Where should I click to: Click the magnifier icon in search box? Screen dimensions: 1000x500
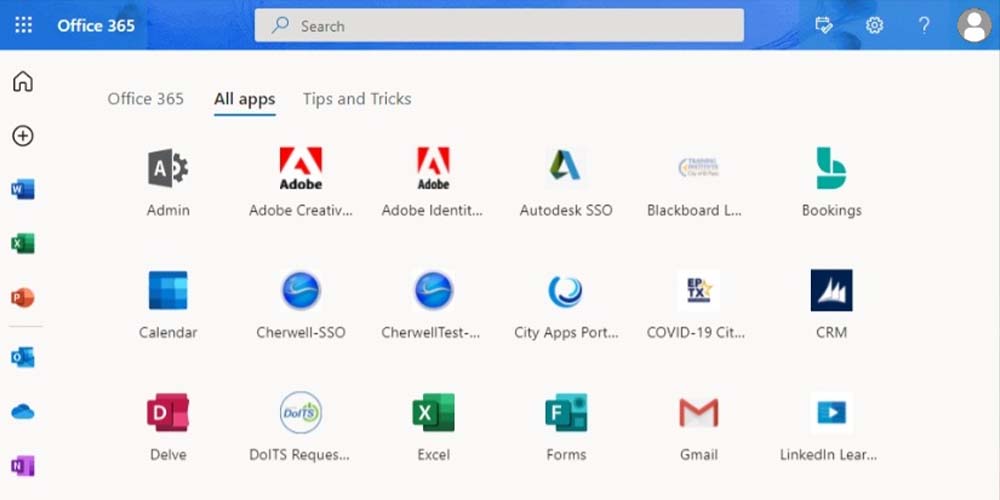click(279, 26)
